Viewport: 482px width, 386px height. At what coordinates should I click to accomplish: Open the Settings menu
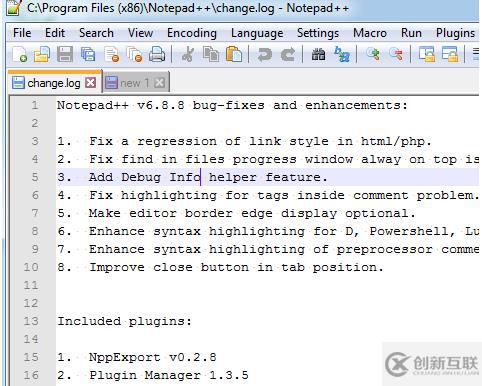click(318, 33)
